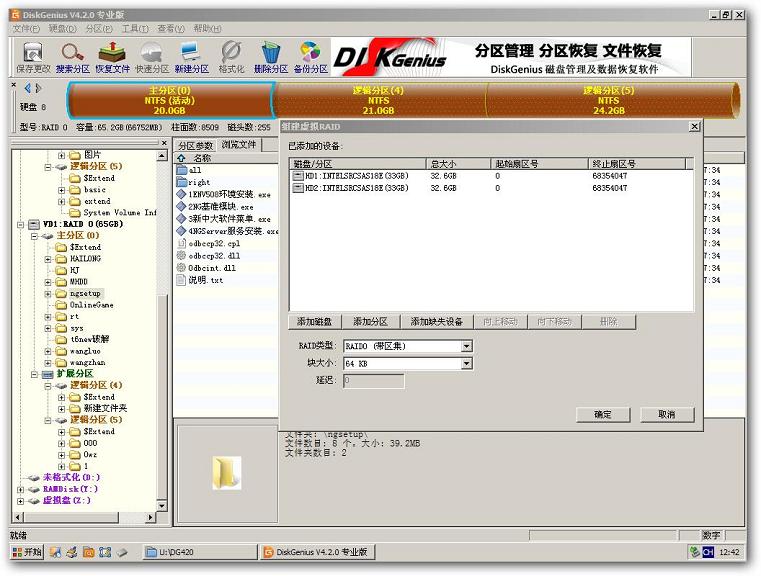Expand the ngsetup folder node
The height and width of the screenshot is (576, 761).
point(48,294)
